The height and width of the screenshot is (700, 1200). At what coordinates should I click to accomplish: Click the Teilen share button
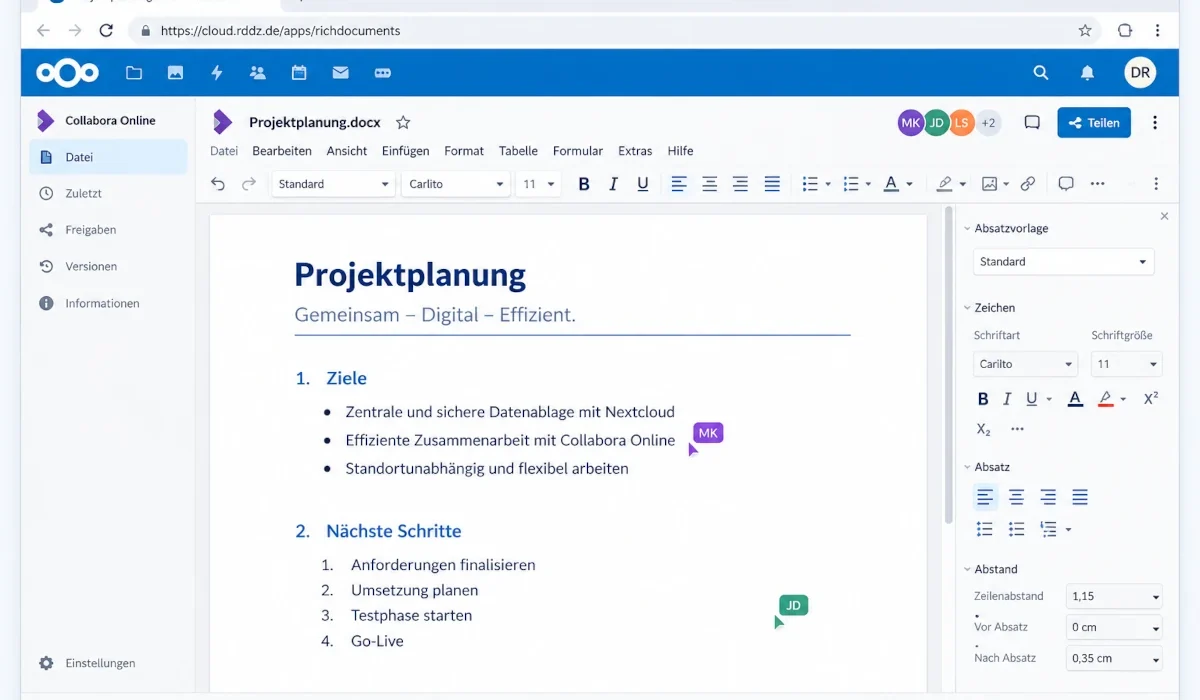(x=1094, y=123)
